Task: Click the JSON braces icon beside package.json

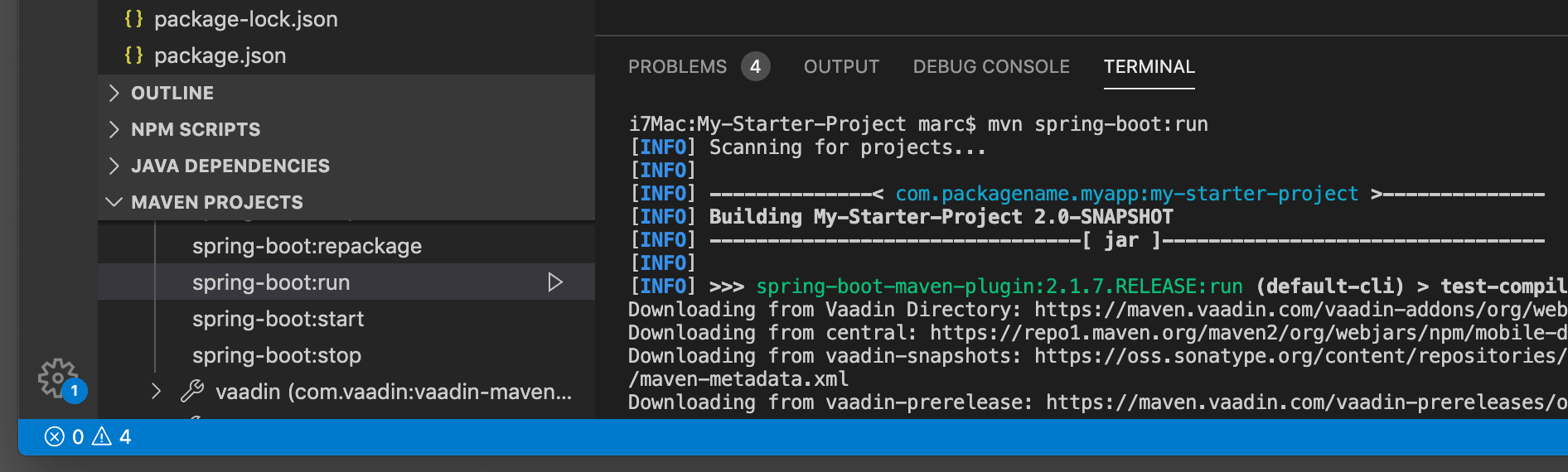Action: click(133, 55)
